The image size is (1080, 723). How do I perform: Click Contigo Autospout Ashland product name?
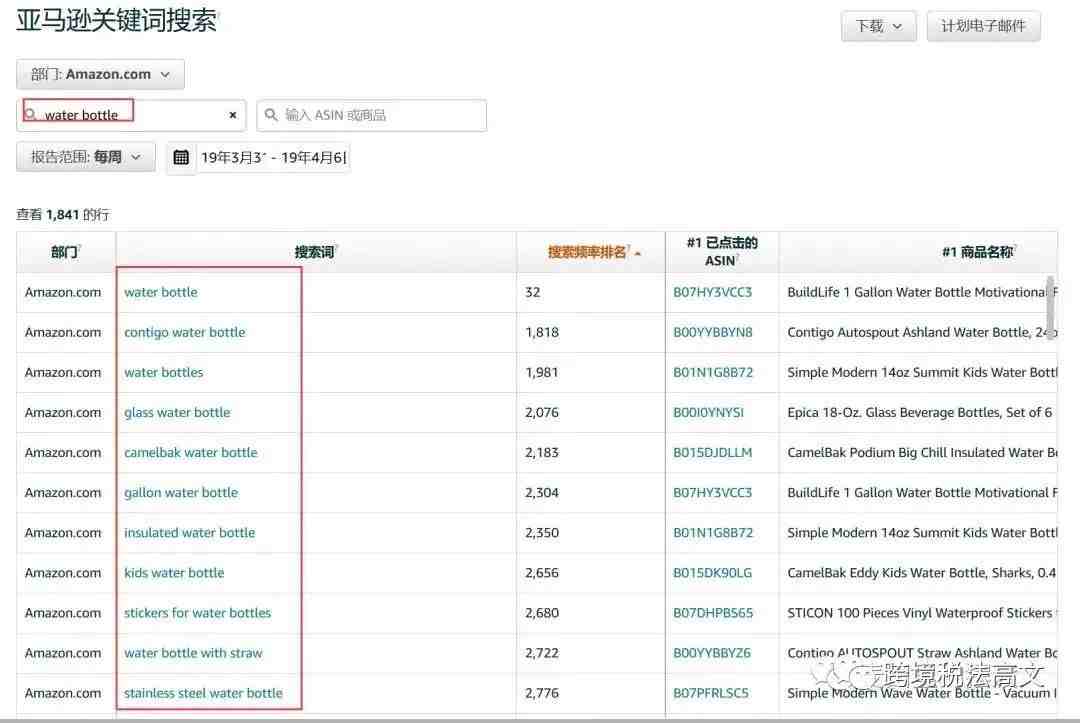(x=922, y=332)
